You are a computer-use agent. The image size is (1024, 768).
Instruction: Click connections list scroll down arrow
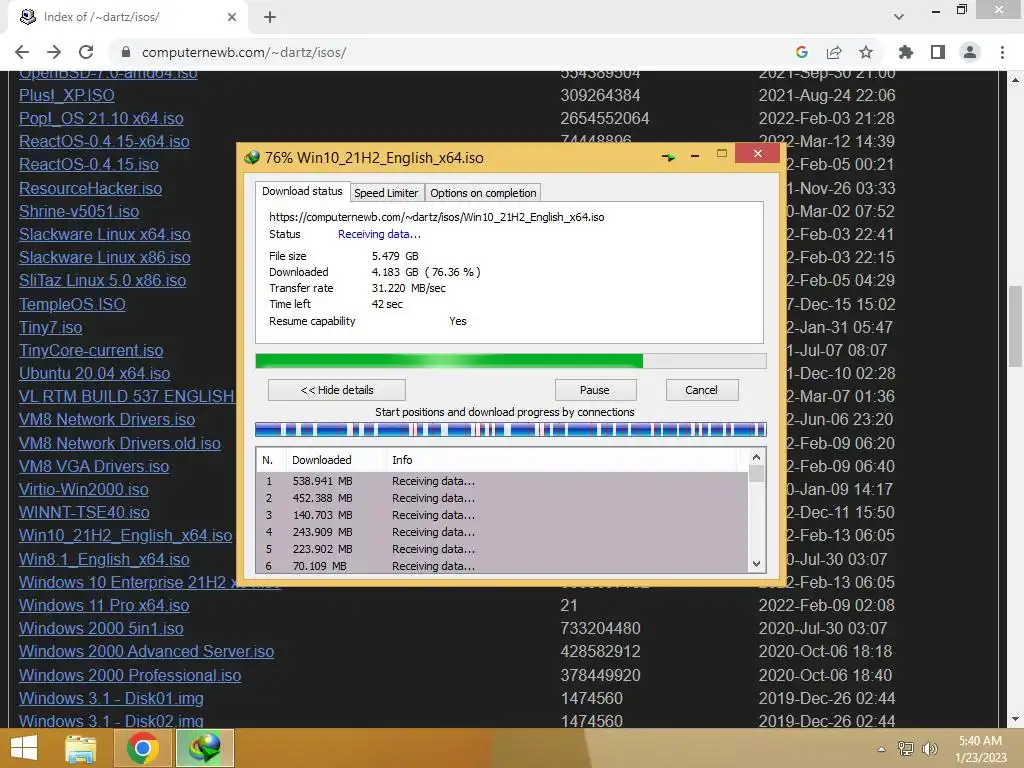click(x=756, y=564)
